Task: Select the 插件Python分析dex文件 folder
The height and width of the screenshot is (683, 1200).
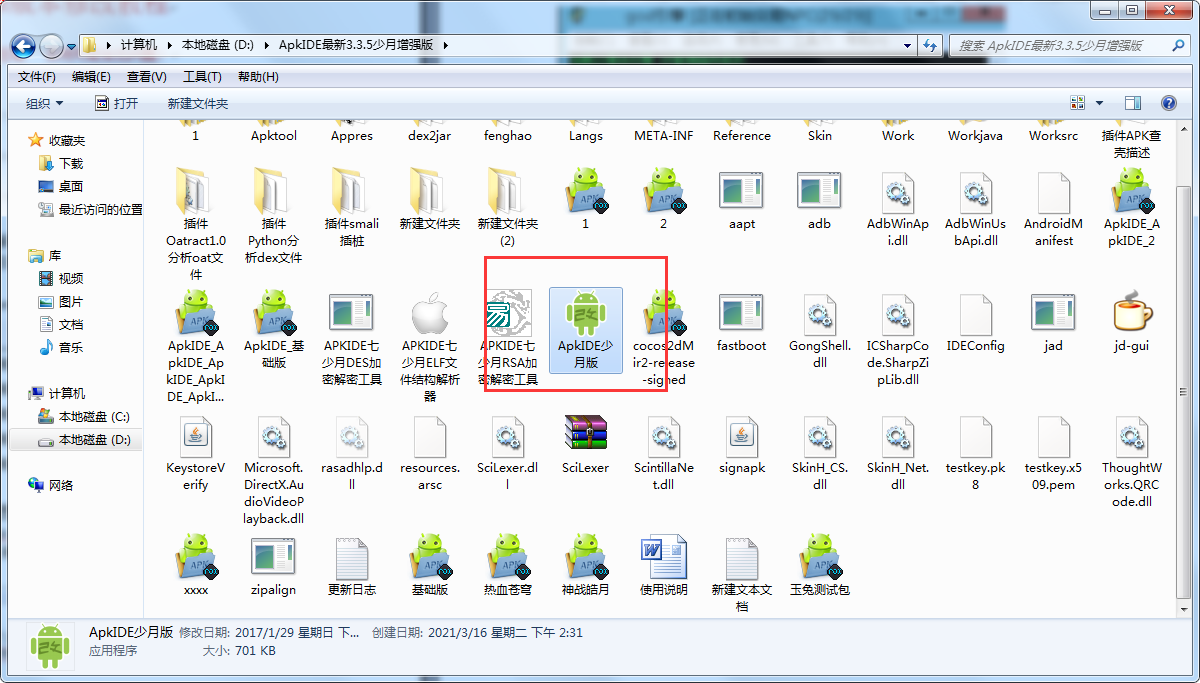Action: (274, 192)
